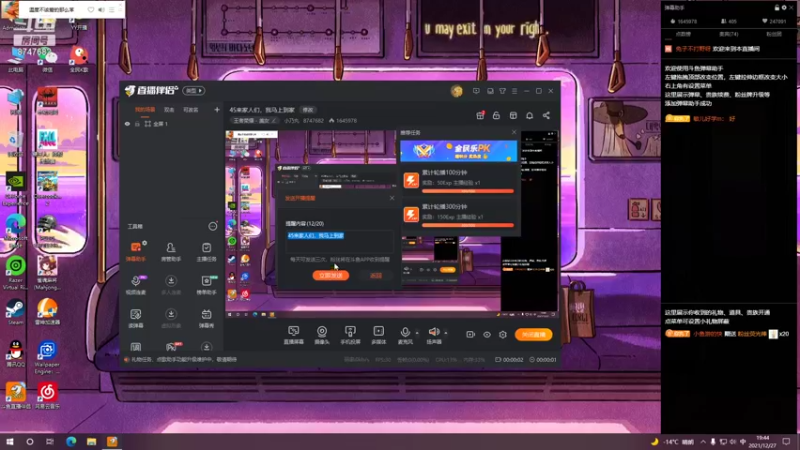Toggle lock icon in danmu assistant window
This screenshot has width=800, height=450.
click(777, 8)
